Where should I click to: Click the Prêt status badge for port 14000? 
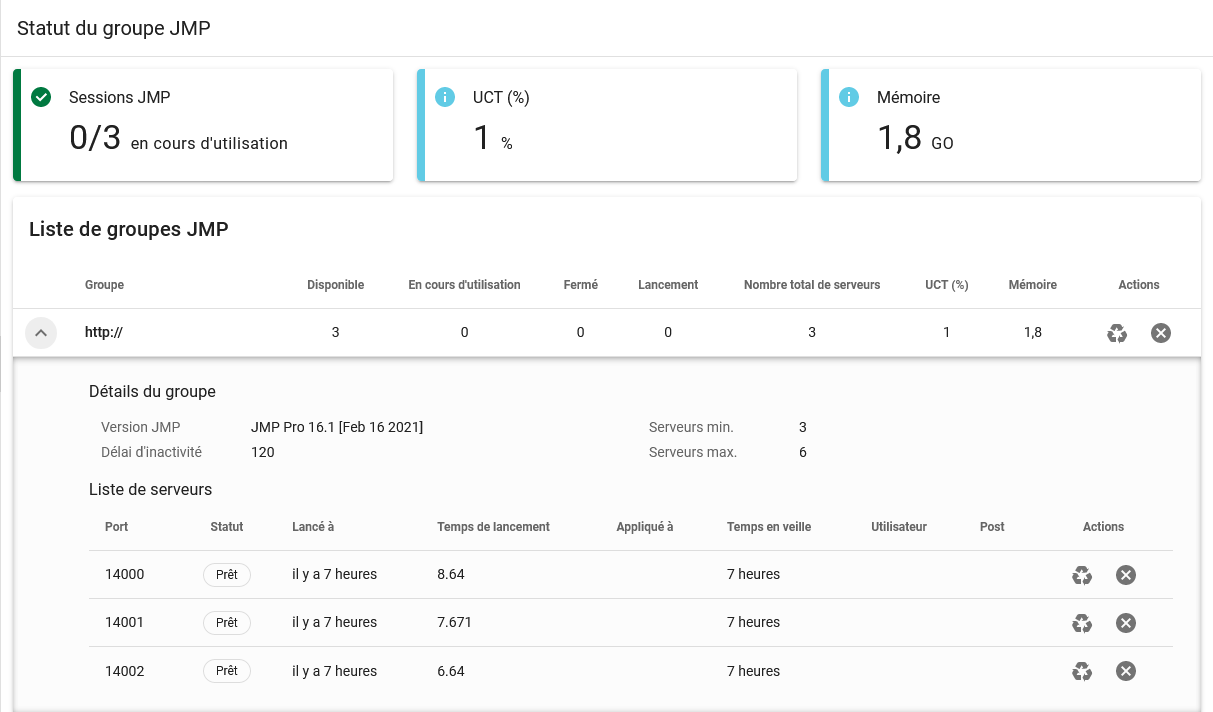227,575
